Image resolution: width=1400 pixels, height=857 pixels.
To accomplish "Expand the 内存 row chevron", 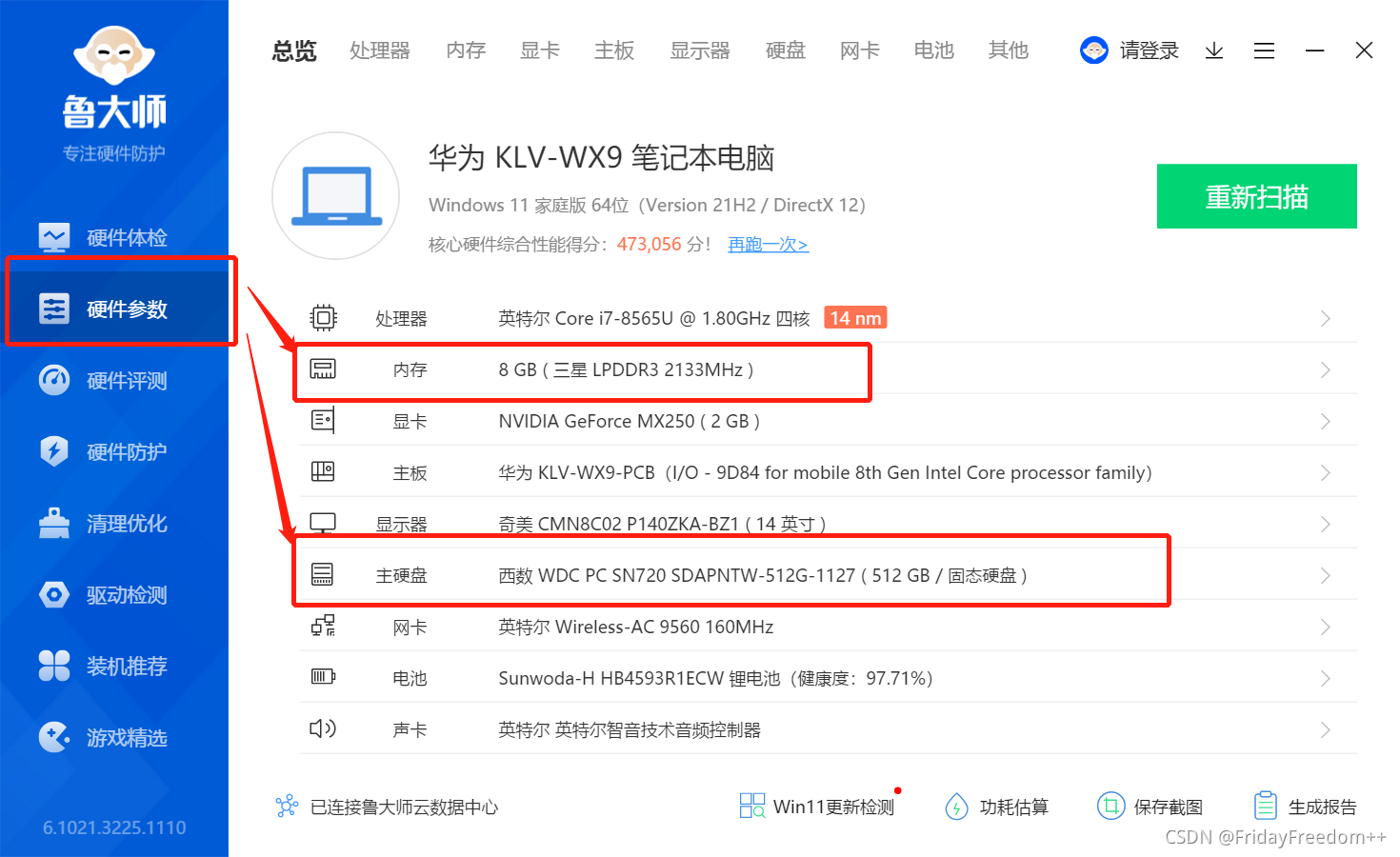I will (x=1325, y=369).
